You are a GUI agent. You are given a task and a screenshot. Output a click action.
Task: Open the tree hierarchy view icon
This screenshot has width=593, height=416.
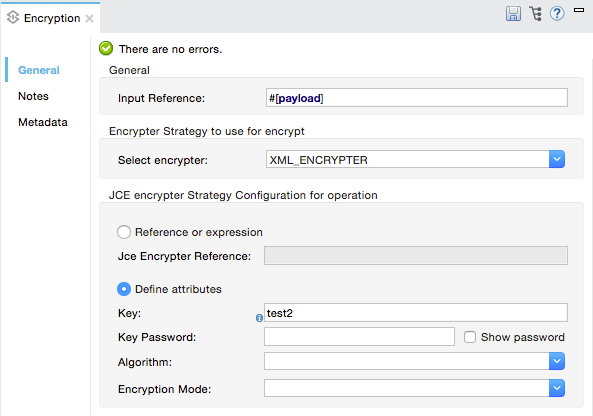click(536, 14)
